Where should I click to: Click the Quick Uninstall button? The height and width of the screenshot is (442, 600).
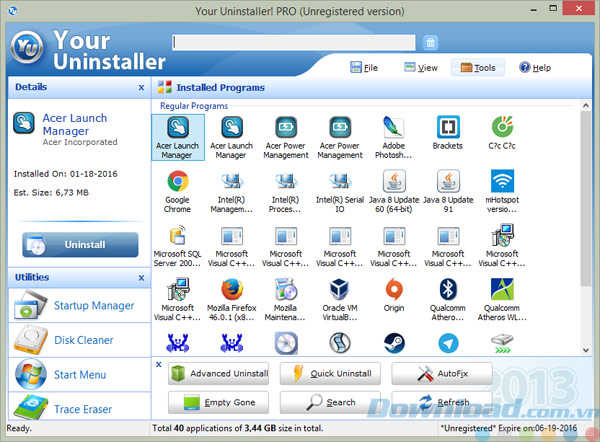point(330,373)
